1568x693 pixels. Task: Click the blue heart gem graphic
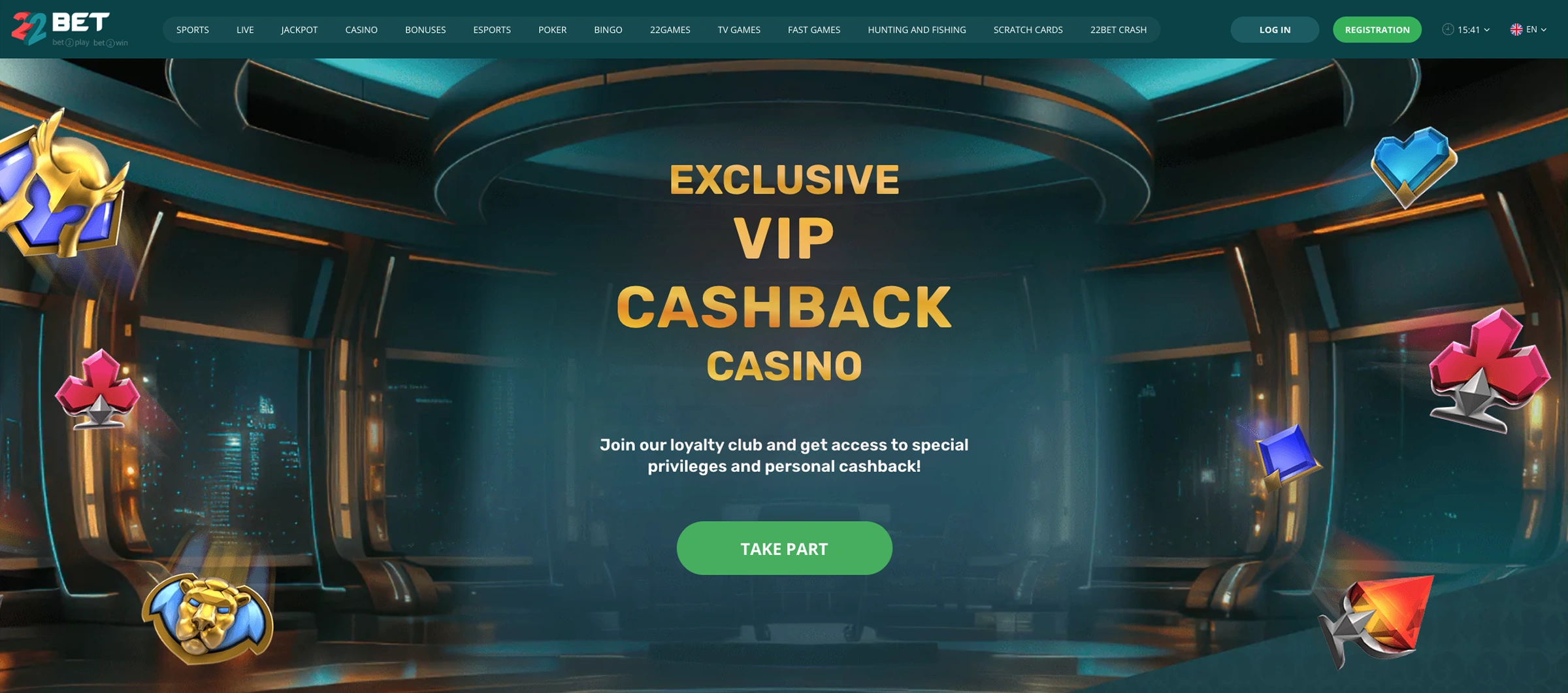pyautogui.click(x=1413, y=166)
